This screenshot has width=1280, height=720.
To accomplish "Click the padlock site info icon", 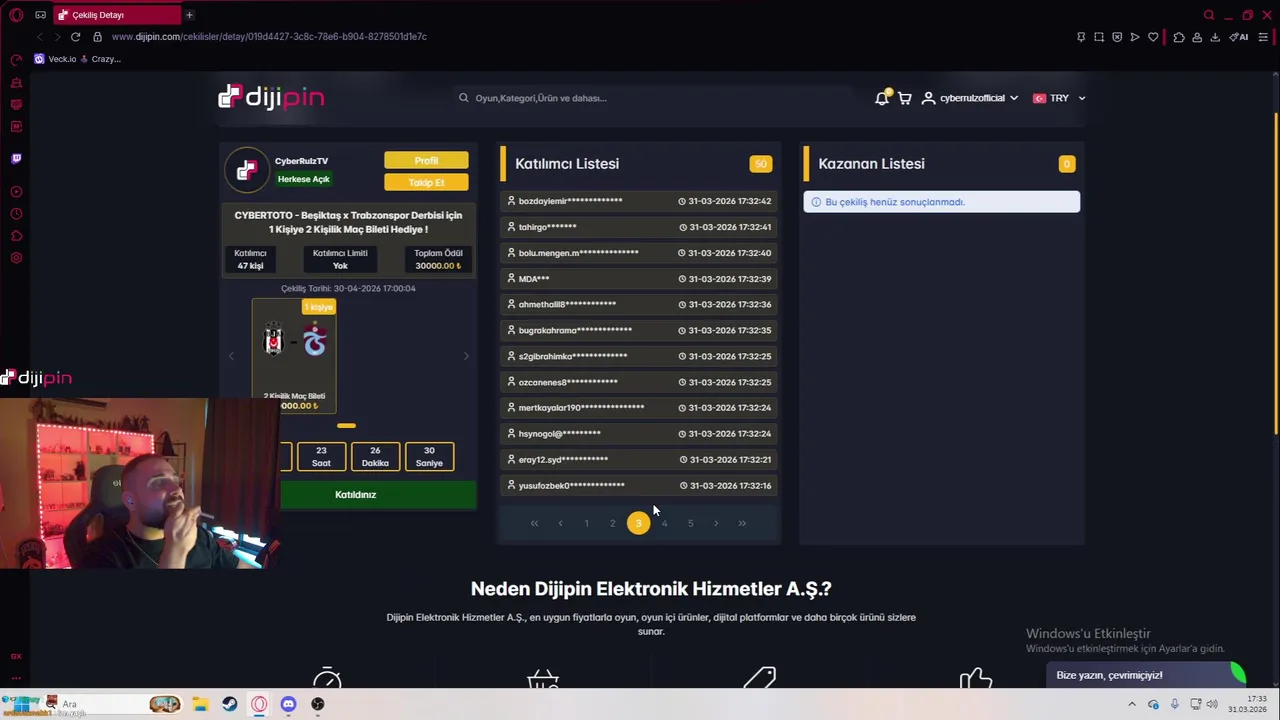I will click(97, 37).
